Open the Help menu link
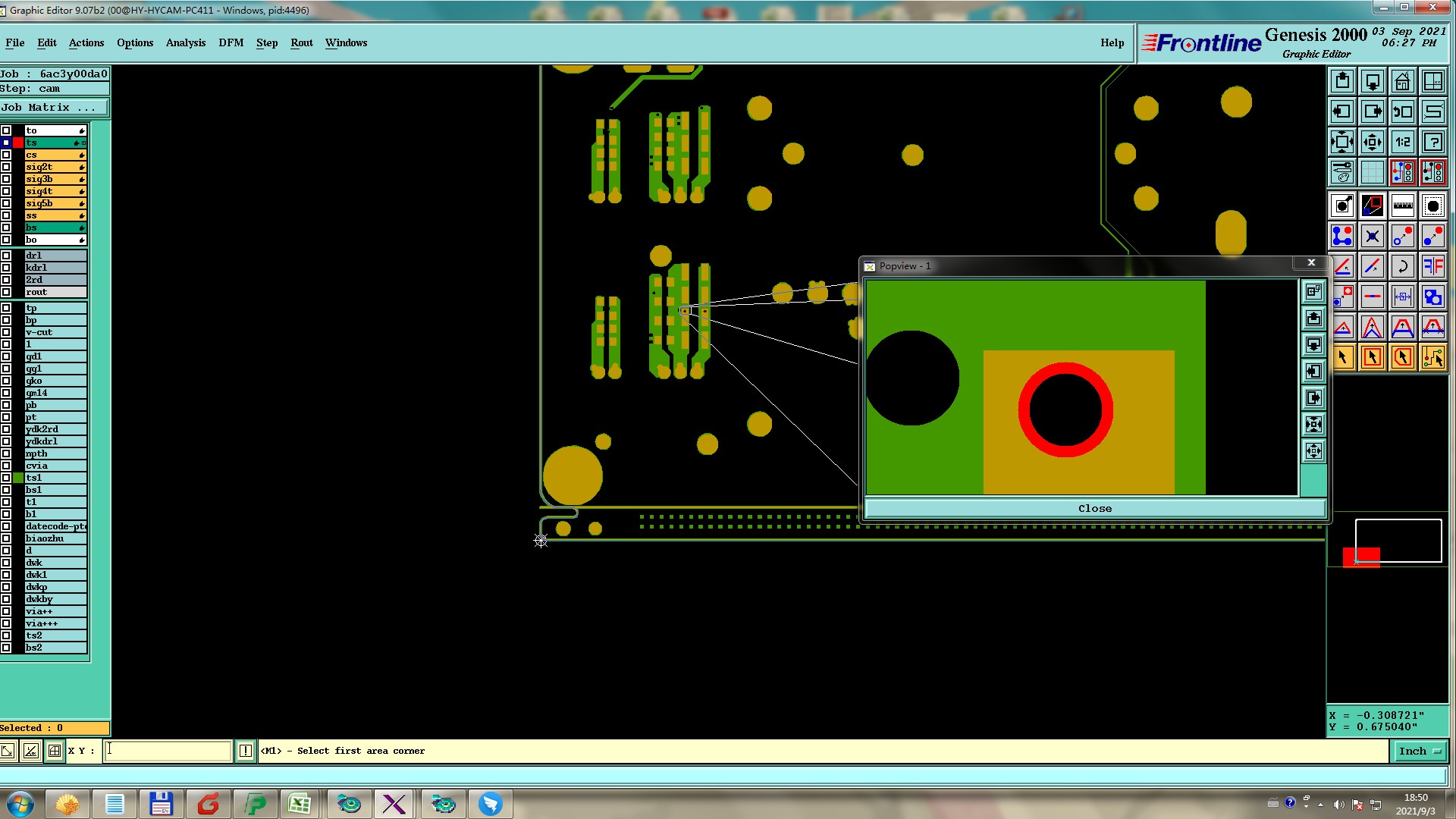 pyautogui.click(x=1112, y=43)
